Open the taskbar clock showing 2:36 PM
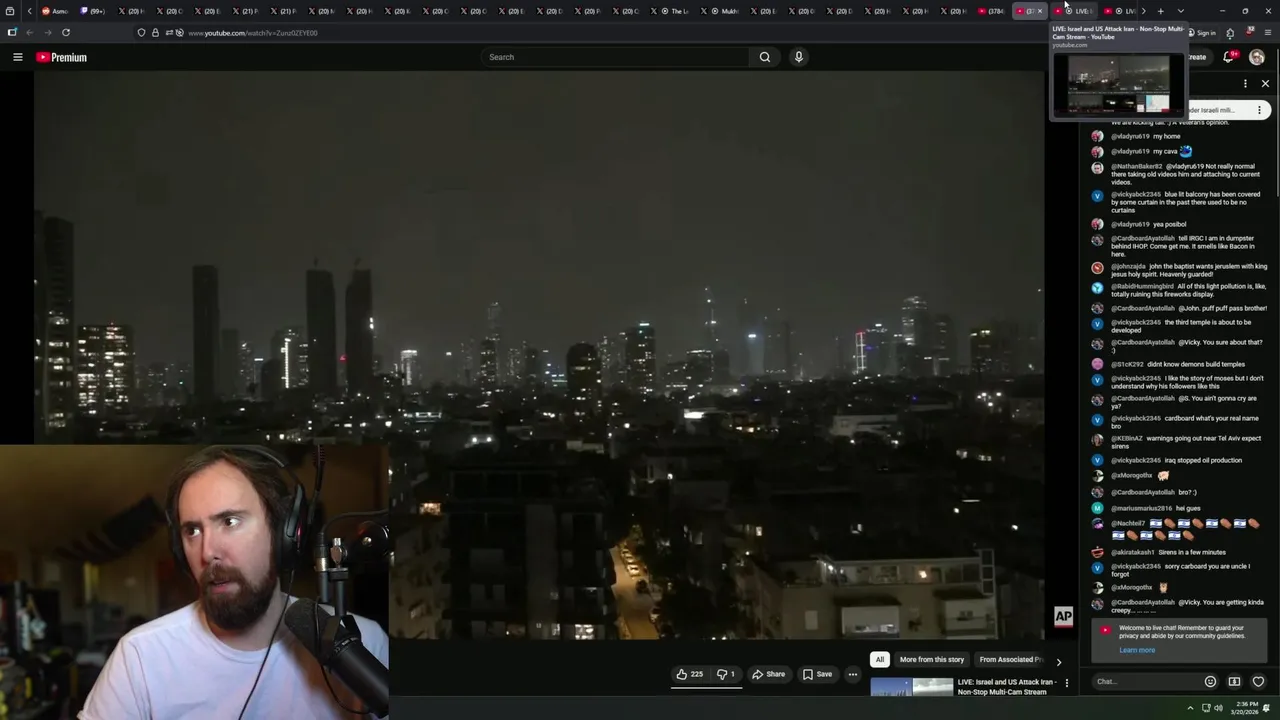The image size is (1280, 720). point(1246,708)
